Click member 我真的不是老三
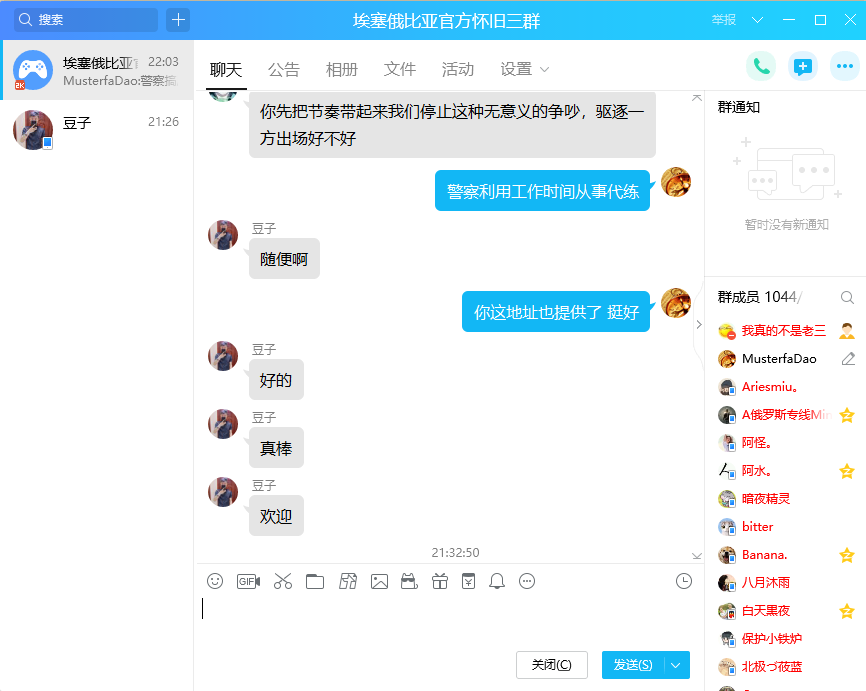Viewport: 866px width, 691px height. [x=784, y=331]
